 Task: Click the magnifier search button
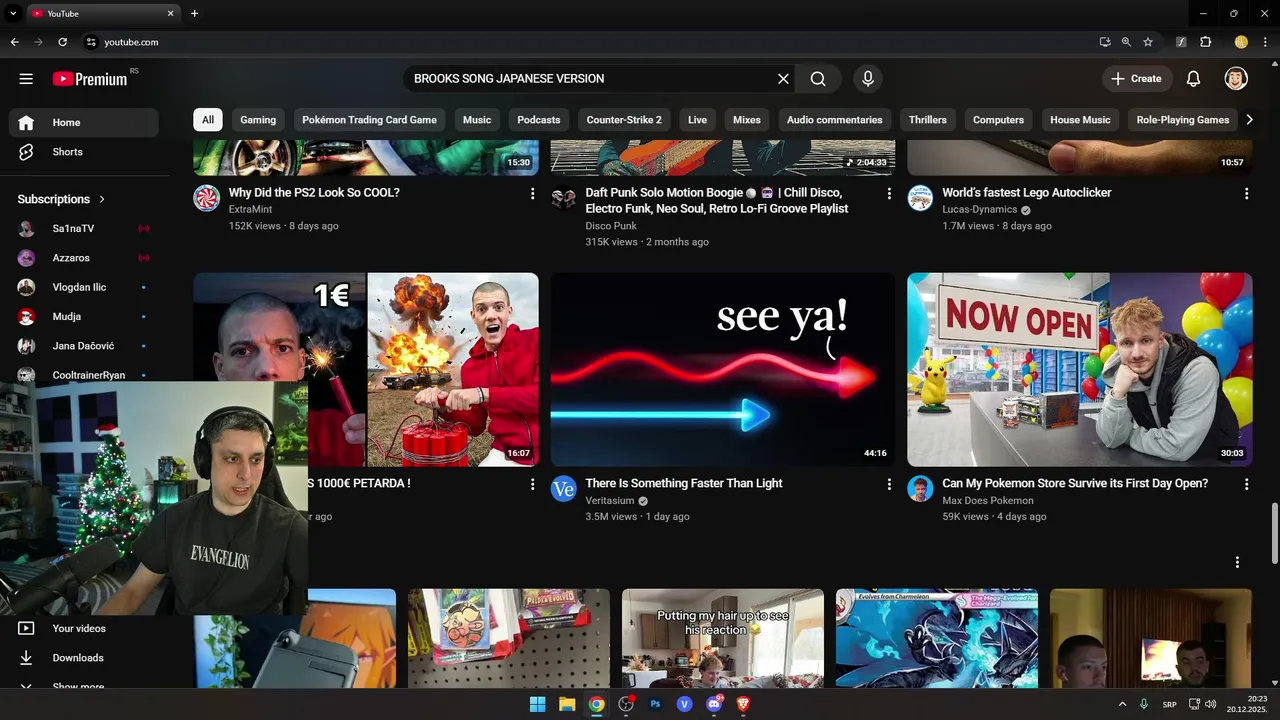coord(818,79)
